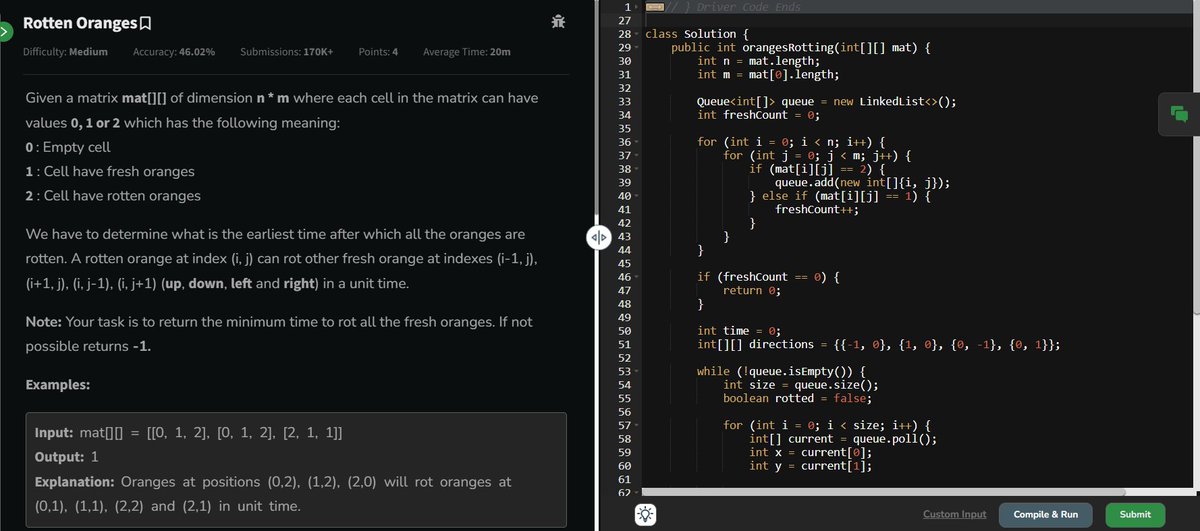Submit the solution
This screenshot has width=1200, height=531.
tap(1135, 514)
